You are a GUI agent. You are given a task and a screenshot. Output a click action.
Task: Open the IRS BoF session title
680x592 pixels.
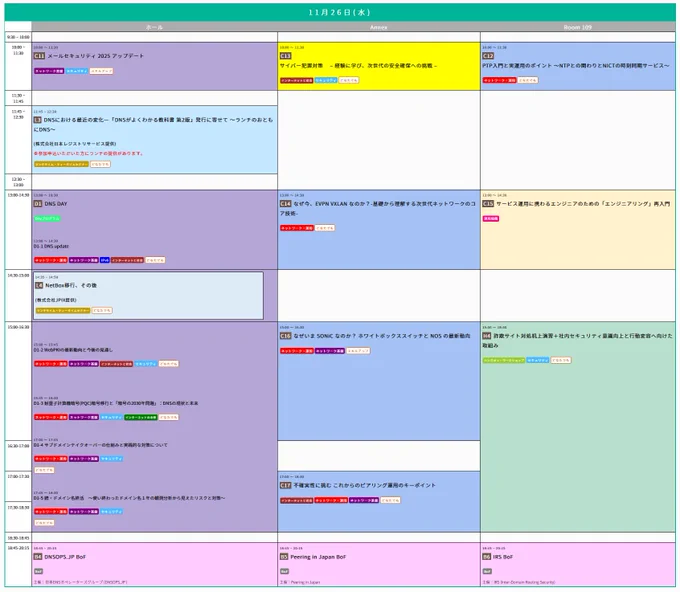coord(503,557)
